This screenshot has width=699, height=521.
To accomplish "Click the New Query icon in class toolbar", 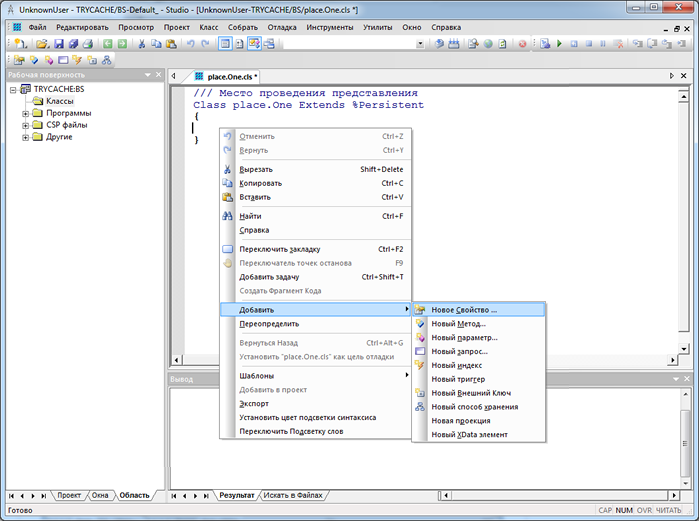I will pos(63,60).
